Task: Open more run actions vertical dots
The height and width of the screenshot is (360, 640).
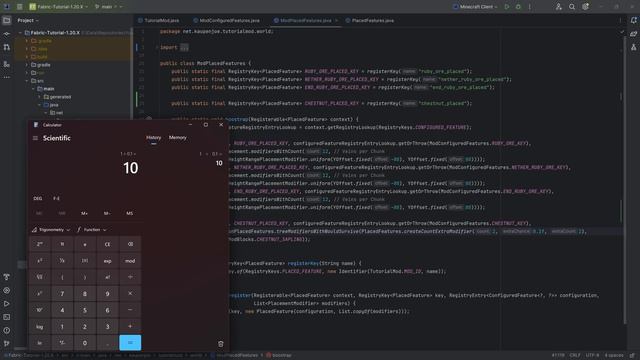Action: (529, 7)
